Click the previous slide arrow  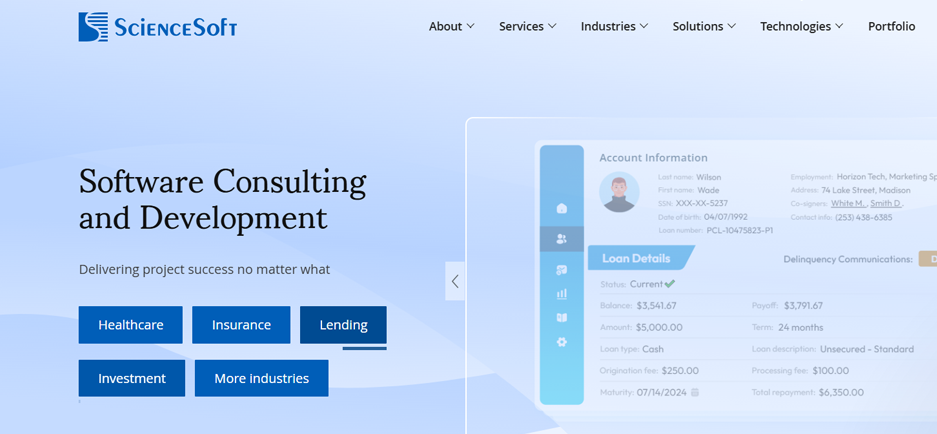455,281
